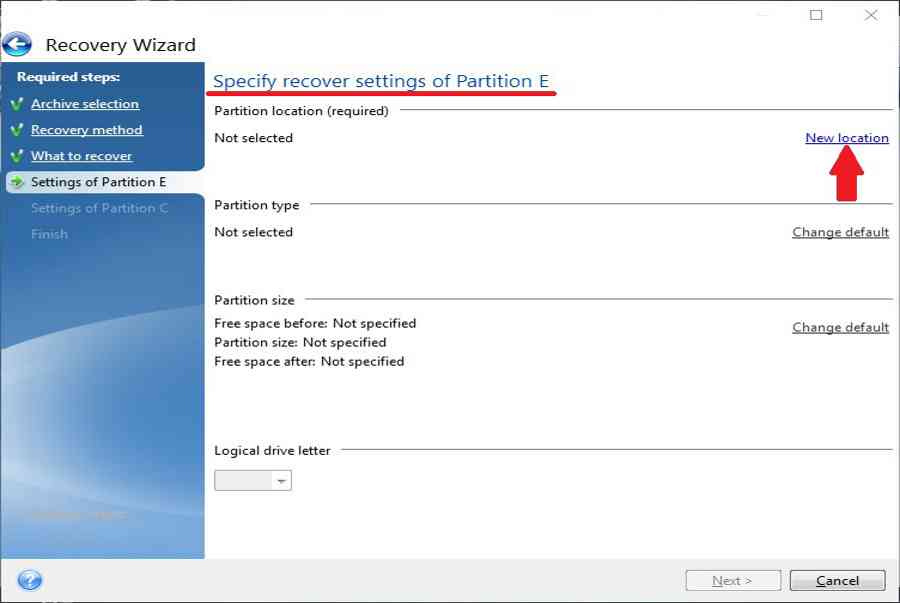Select the Finish step
This screenshot has width=900, height=603.
49,234
